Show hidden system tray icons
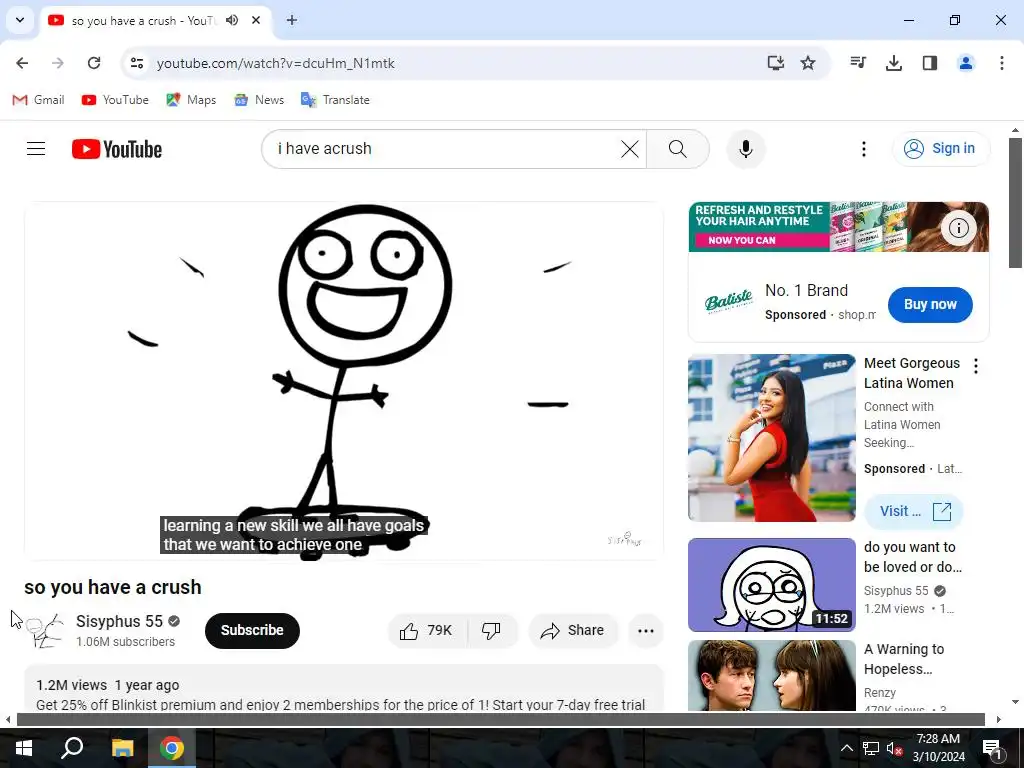Viewport: 1024px width, 768px height. pos(846,748)
